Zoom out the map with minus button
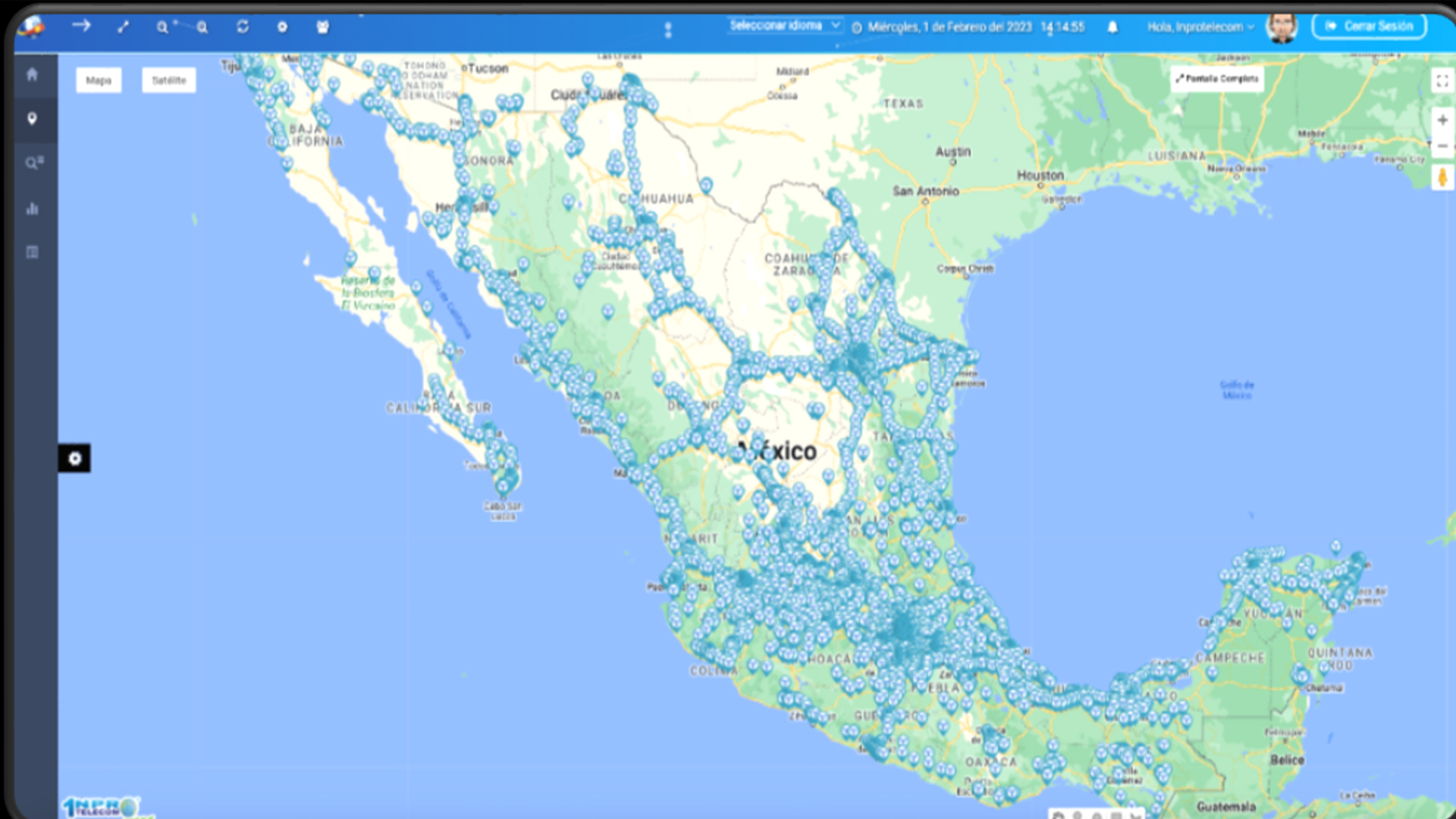 (x=1442, y=146)
